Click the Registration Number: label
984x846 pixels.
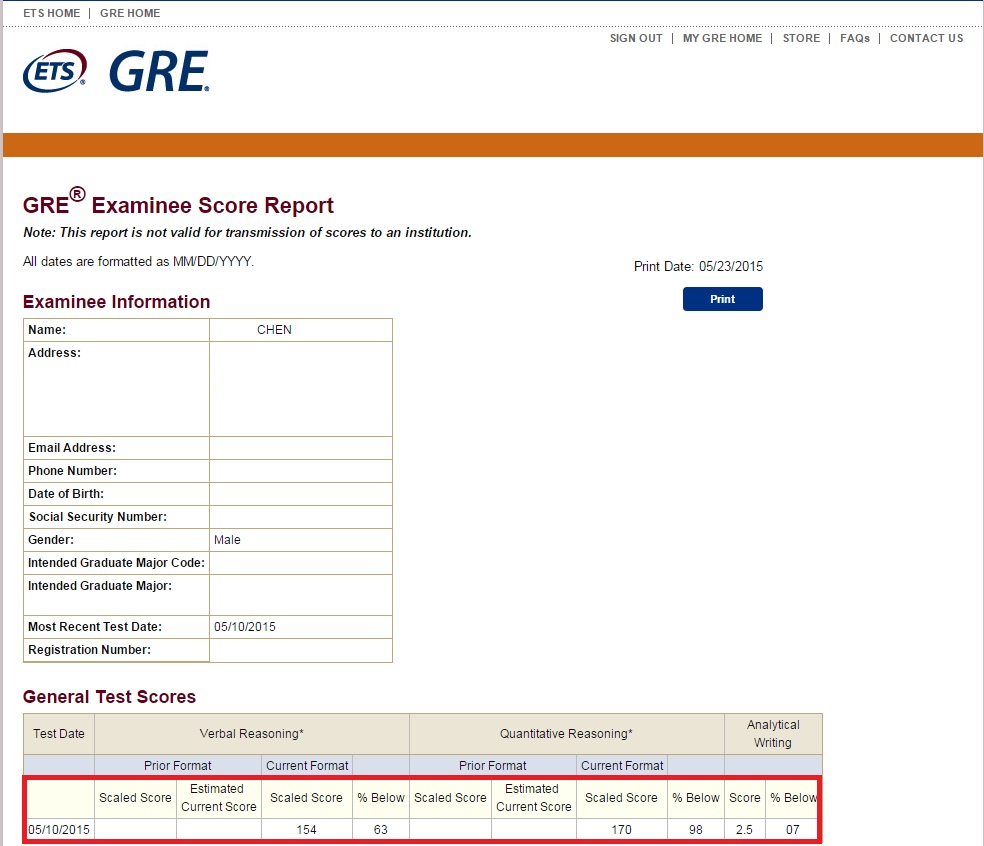[x=90, y=650]
